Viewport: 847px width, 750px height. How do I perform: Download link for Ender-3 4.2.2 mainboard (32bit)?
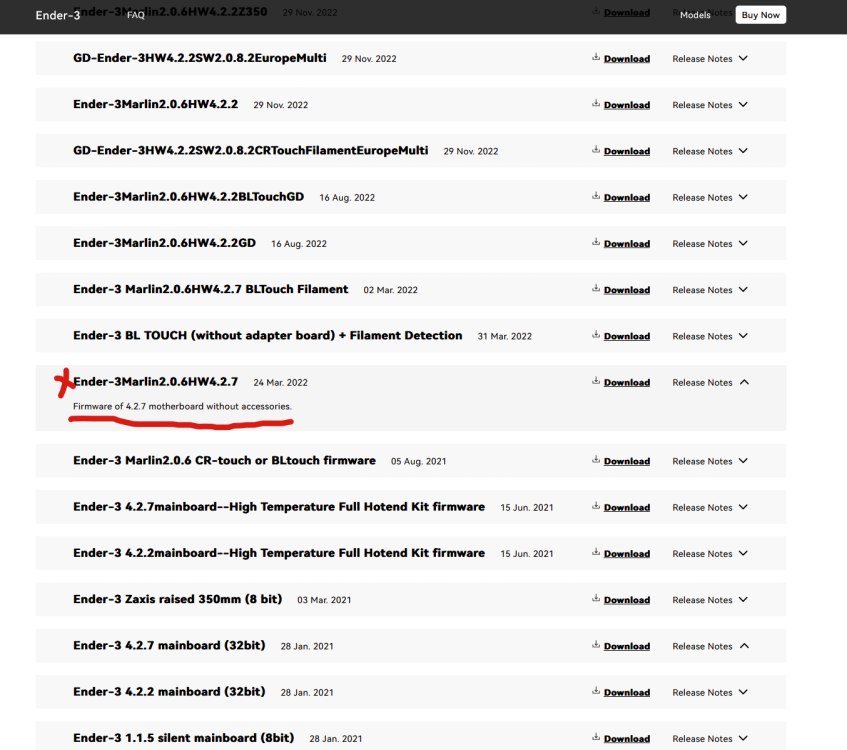click(627, 692)
